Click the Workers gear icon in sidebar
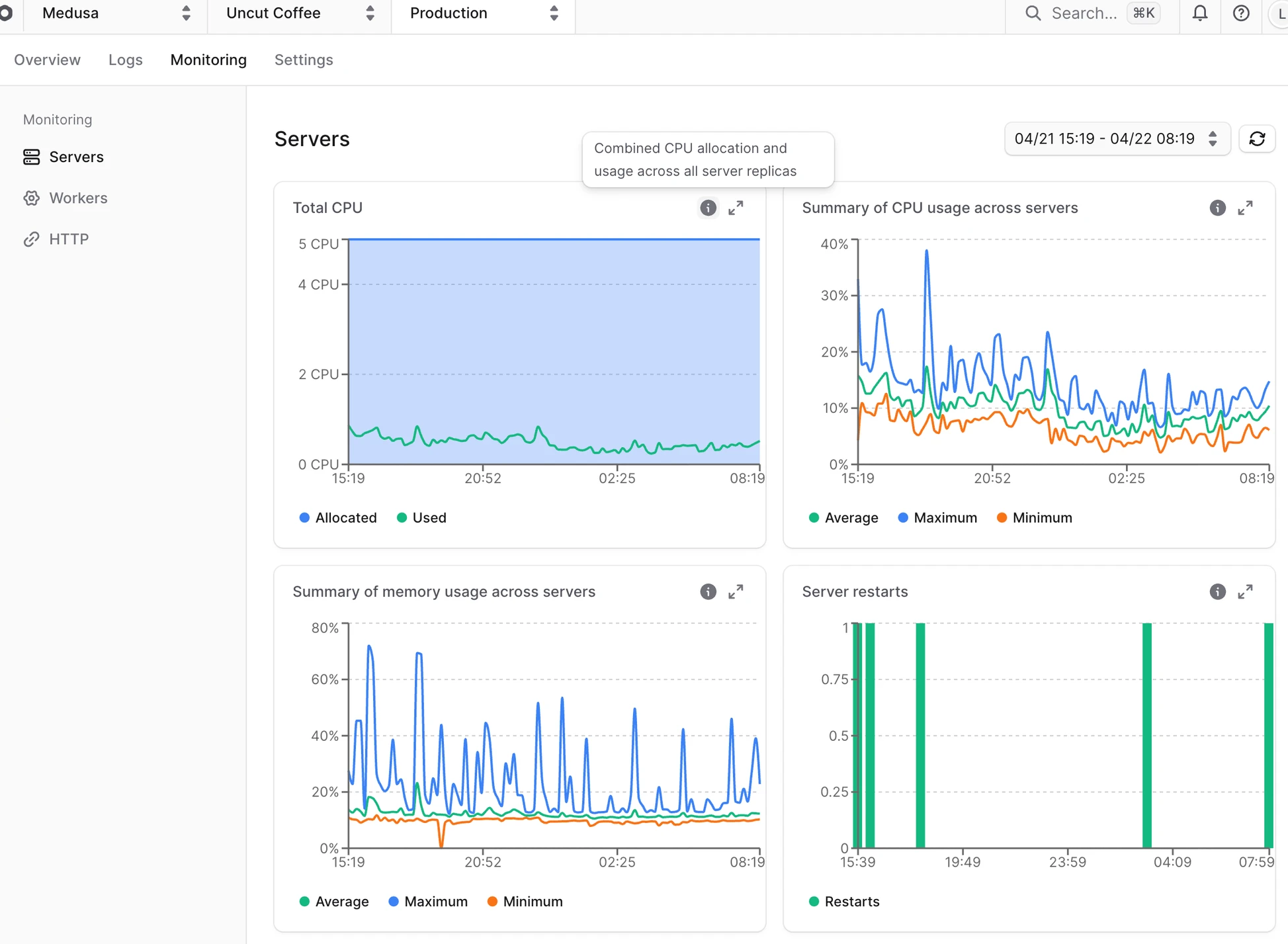 (x=31, y=198)
